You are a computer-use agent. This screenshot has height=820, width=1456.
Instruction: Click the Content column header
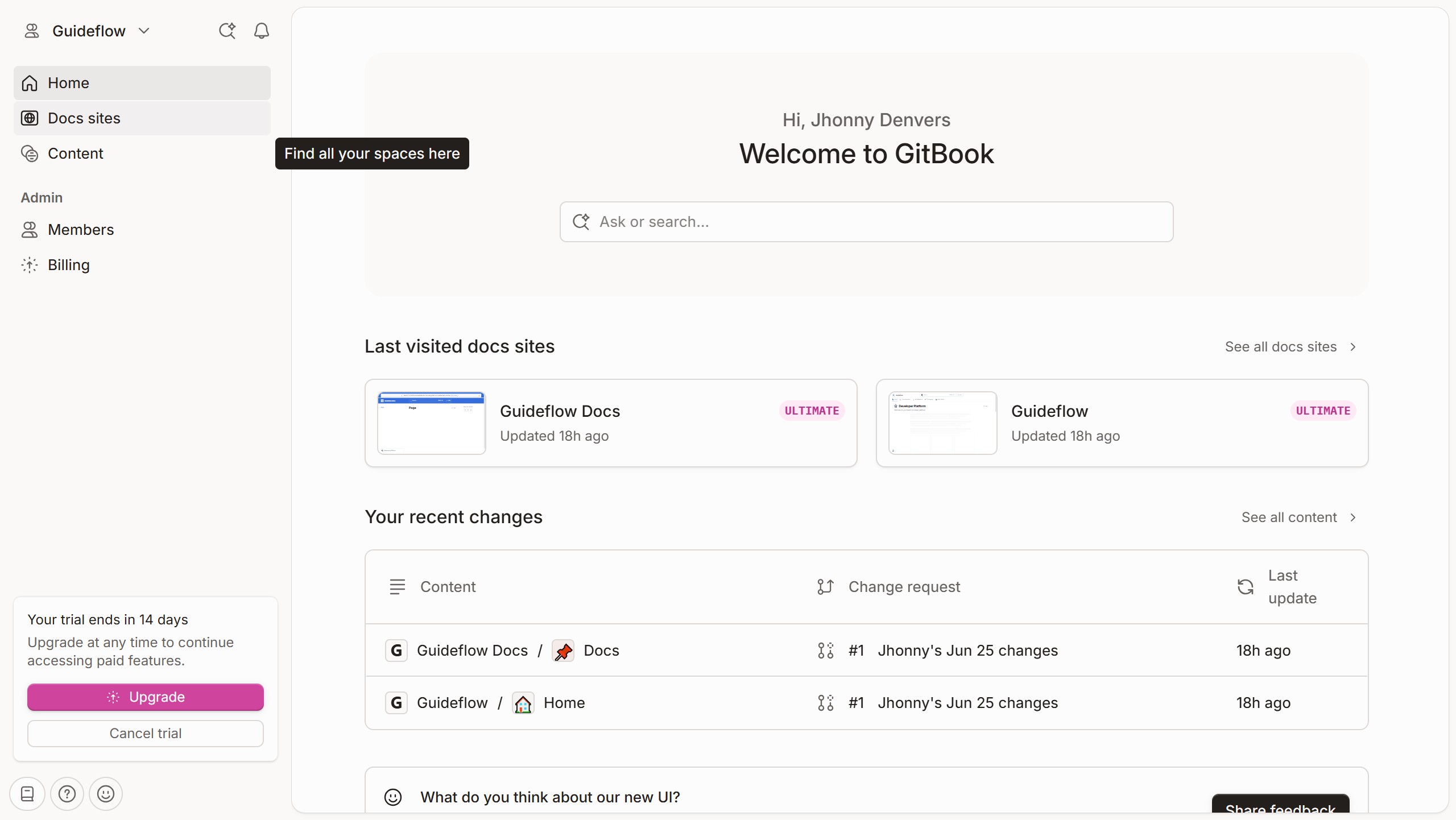pos(448,587)
